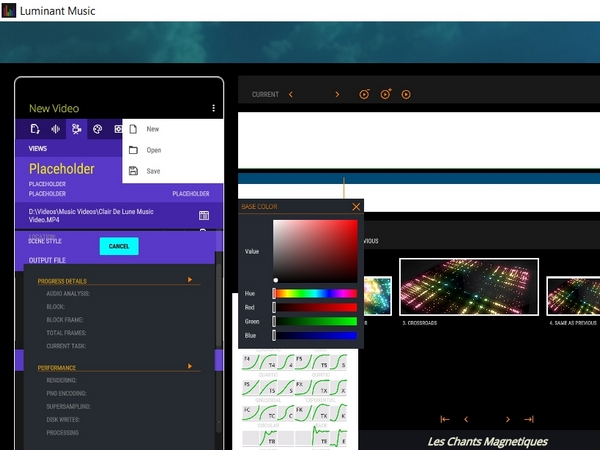The width and height of the screenshot is (600, 450).
Task: Switch to the audio waveform tab
Action: [x=55, y=129]
